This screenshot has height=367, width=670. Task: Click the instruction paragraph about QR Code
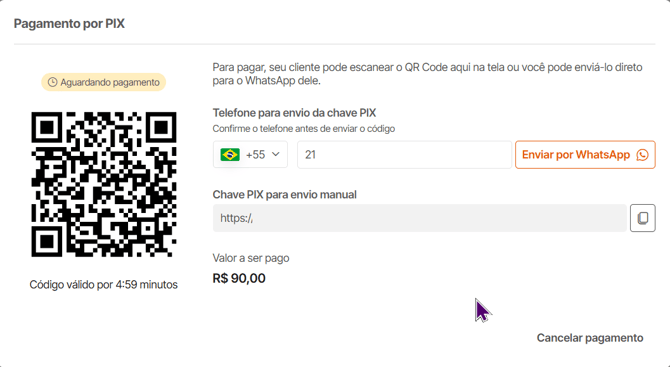(x=427, y=74)
